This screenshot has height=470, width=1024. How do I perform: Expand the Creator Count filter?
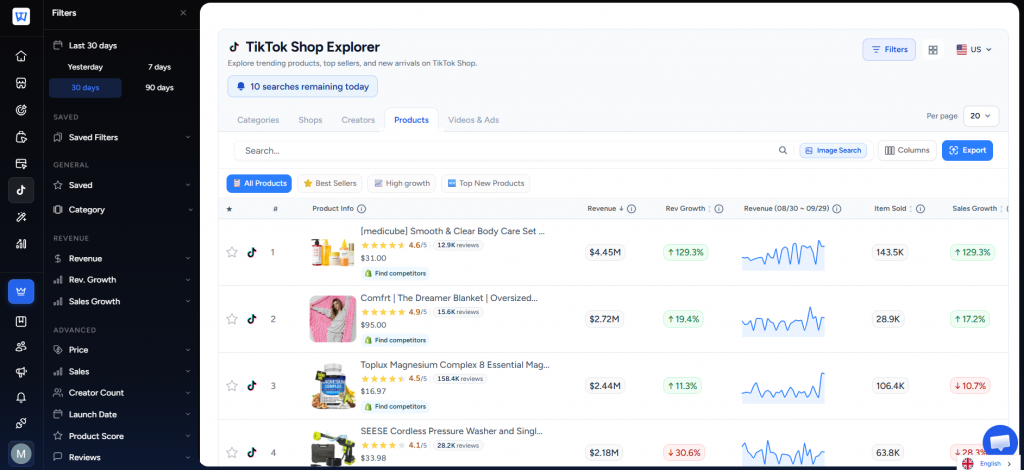(121, 393)
